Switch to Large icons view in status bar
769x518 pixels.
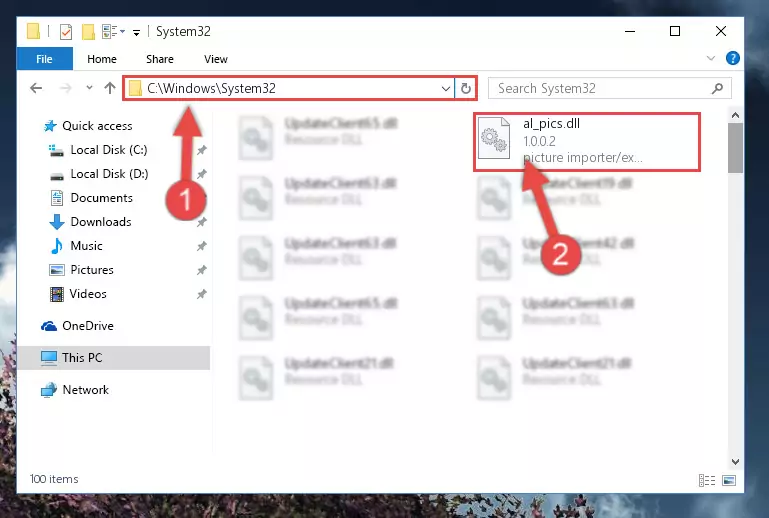(729, 481)
